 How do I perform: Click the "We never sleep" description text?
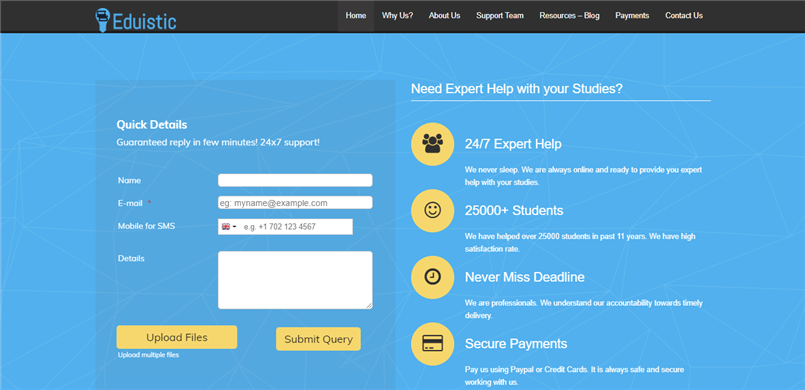point(583,176)
